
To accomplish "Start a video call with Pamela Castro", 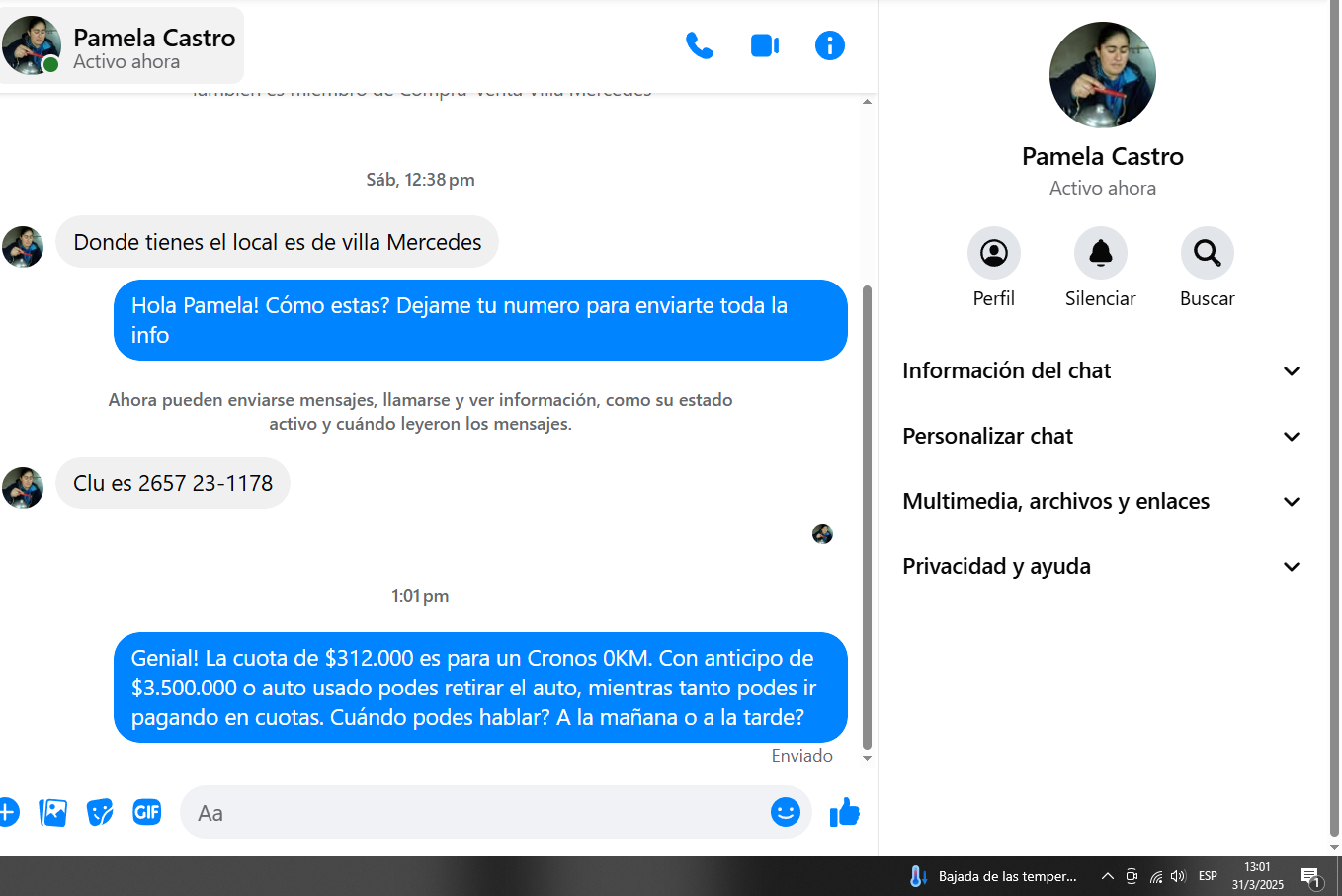I will 765,45.
